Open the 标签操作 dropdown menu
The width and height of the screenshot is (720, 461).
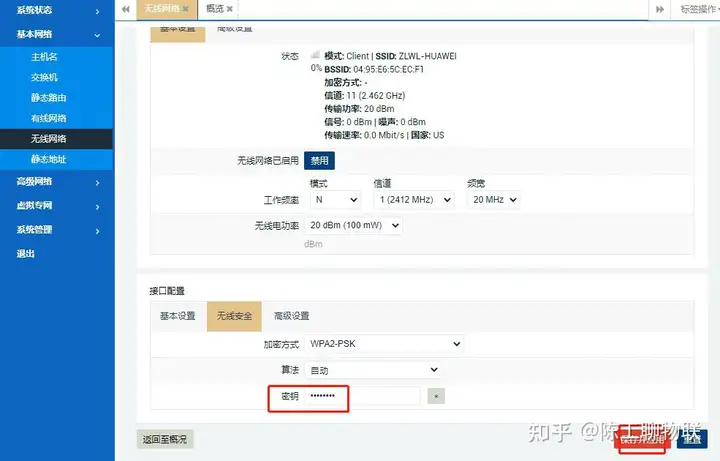point(699,9)
